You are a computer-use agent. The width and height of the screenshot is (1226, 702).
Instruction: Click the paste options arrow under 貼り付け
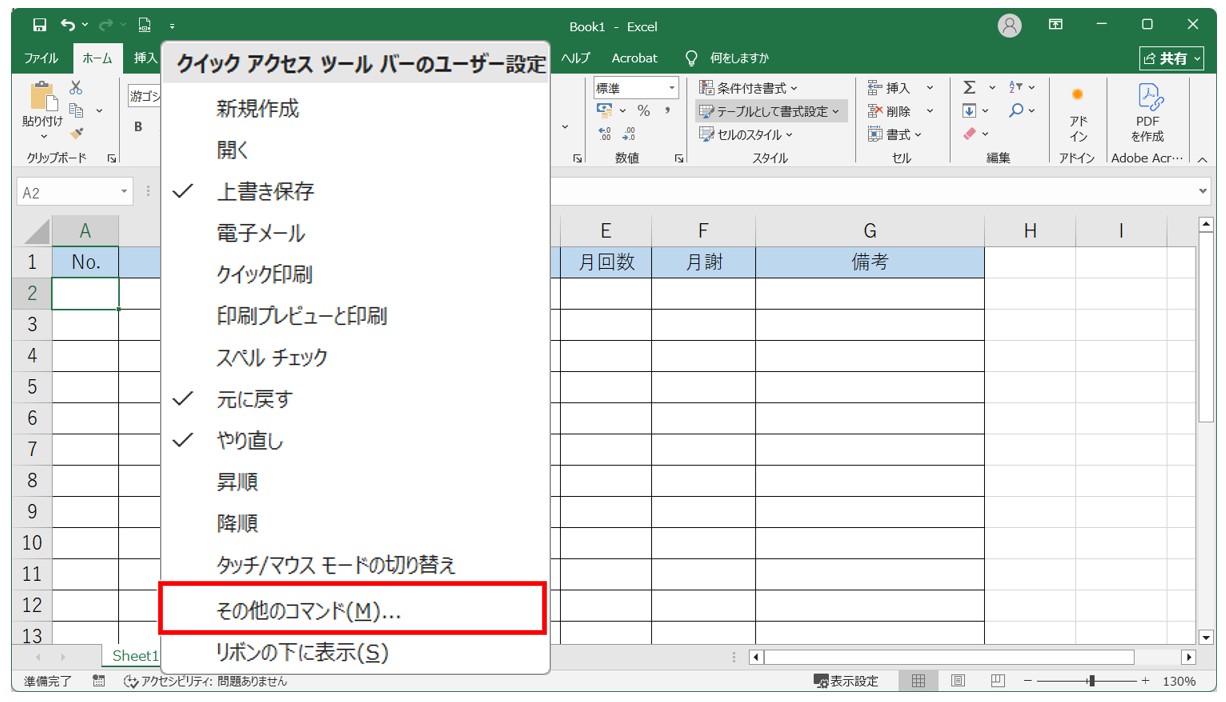pyautogui.click(x=43, y=135)
